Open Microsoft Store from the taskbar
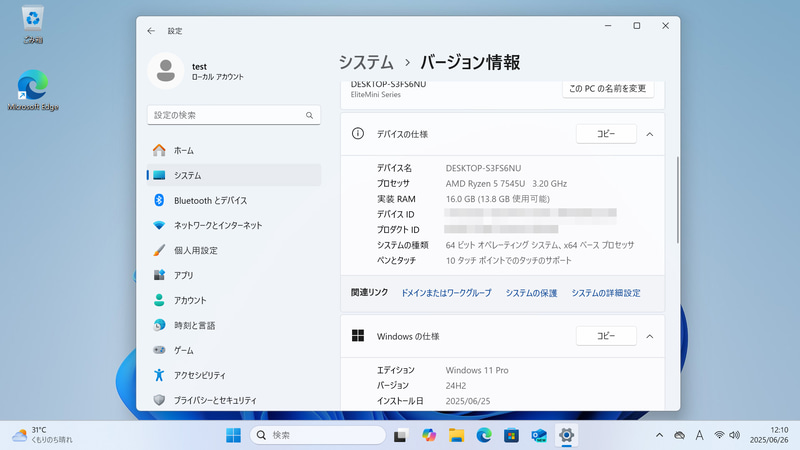 (x=511, y=435)
